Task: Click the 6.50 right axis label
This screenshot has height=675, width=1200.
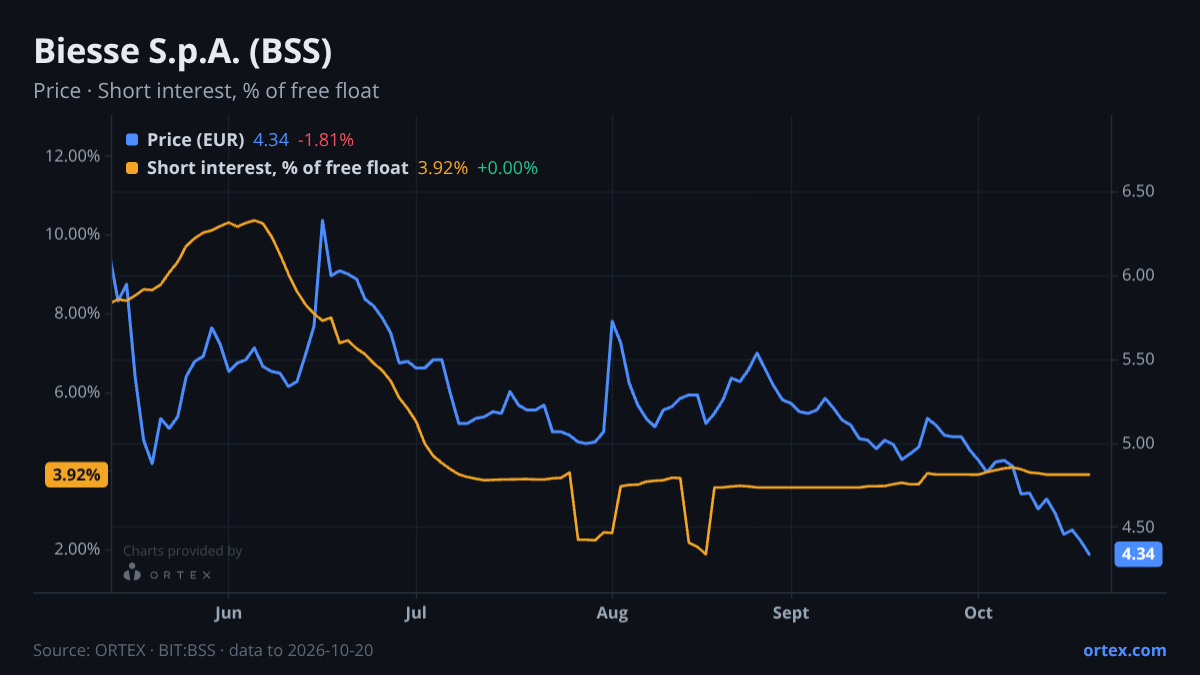Action: coord(1139,191)
